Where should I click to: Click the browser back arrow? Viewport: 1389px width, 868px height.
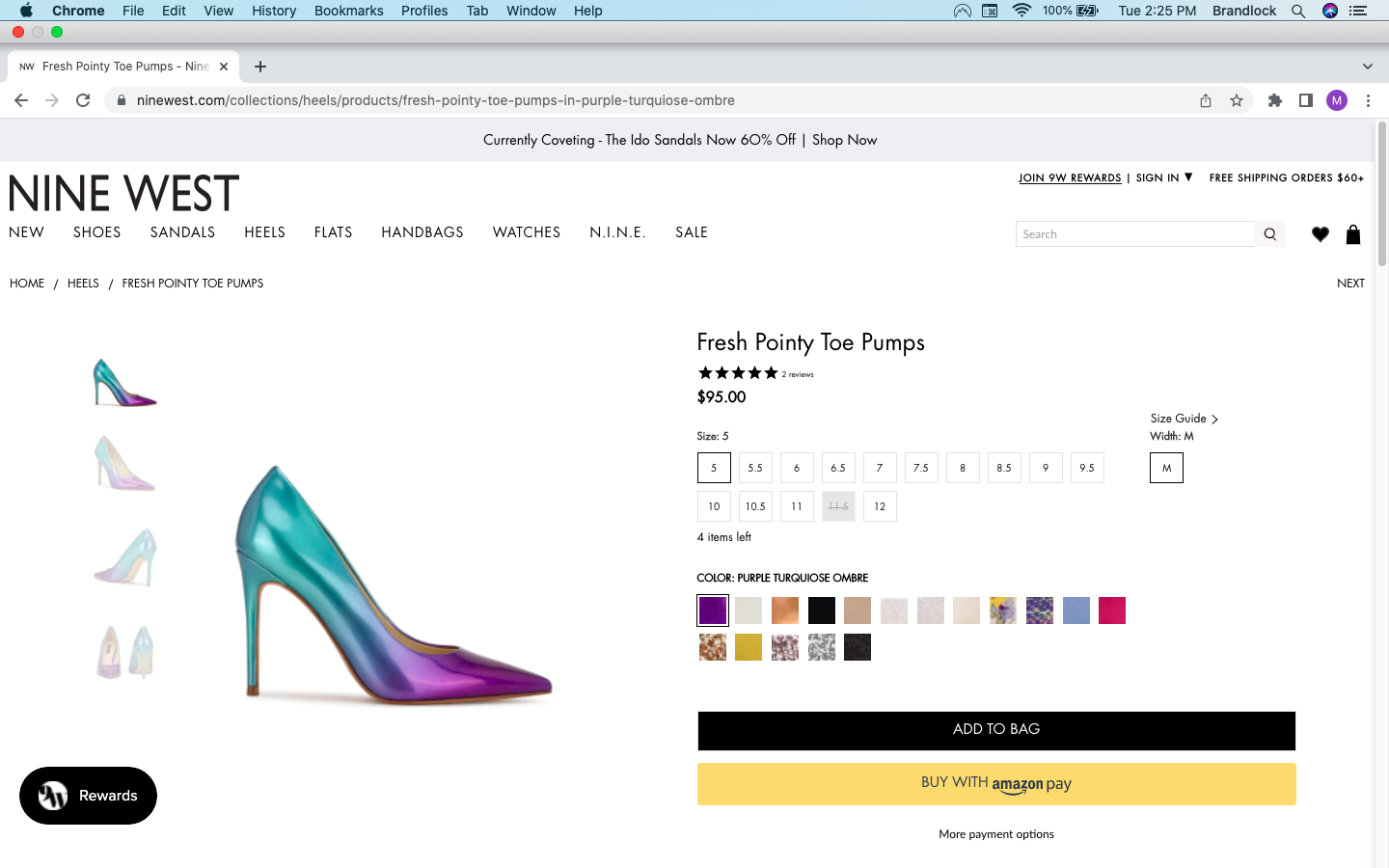click(21, 100)
